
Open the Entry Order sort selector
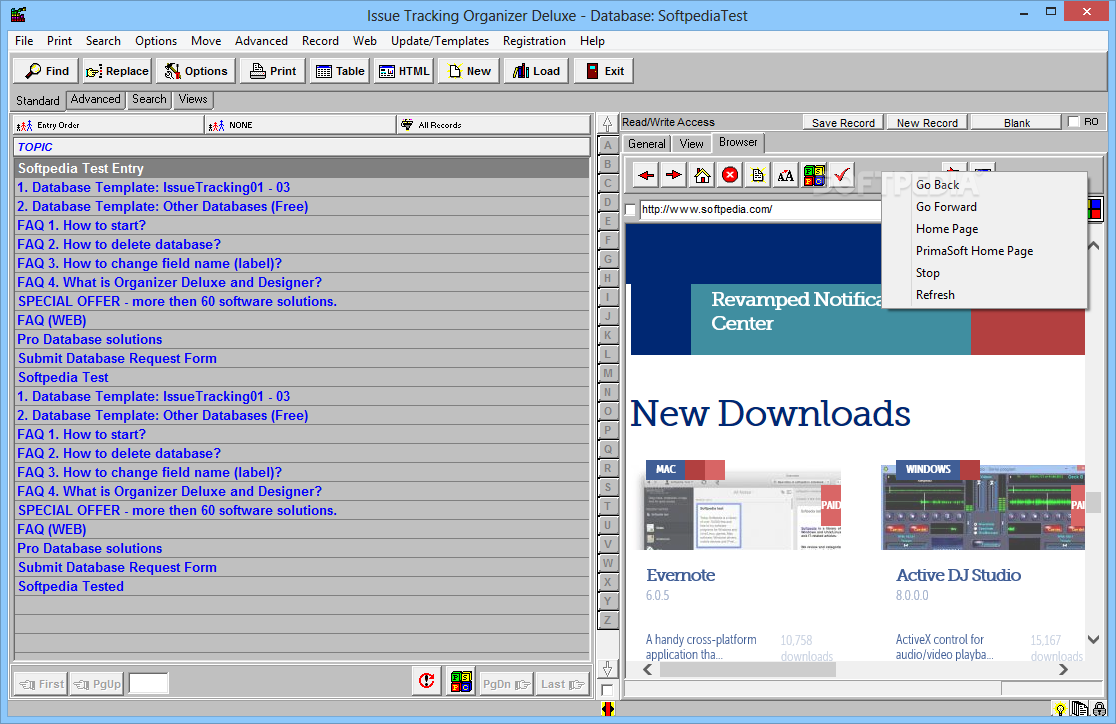pyautogui.click(x=109, y=125)
